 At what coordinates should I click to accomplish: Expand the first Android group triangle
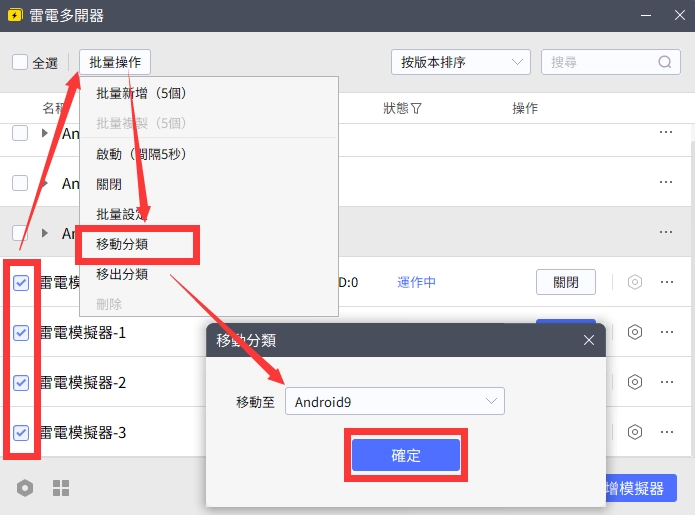[44, 133]
